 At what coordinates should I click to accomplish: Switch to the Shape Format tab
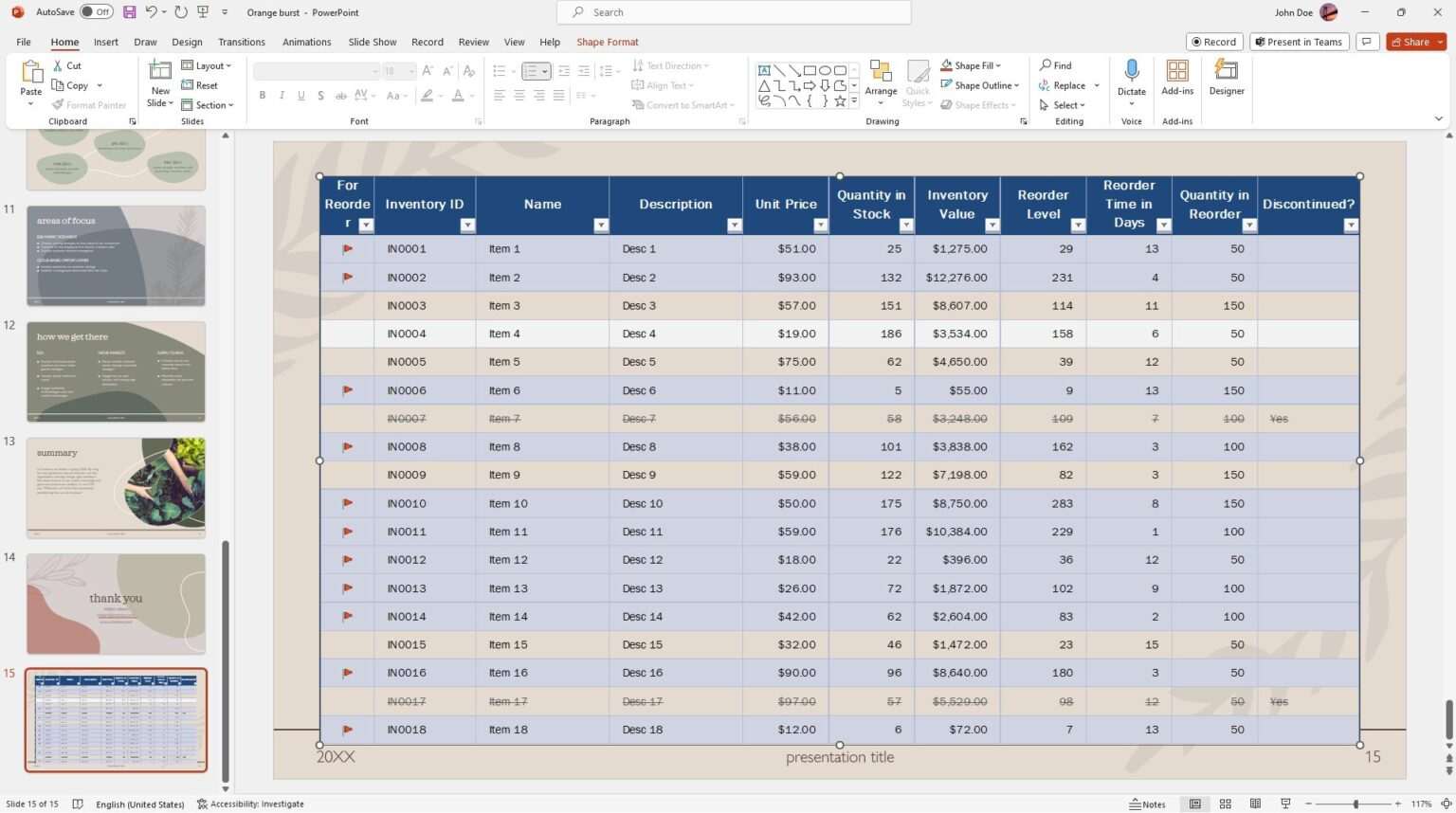(607, 42)
